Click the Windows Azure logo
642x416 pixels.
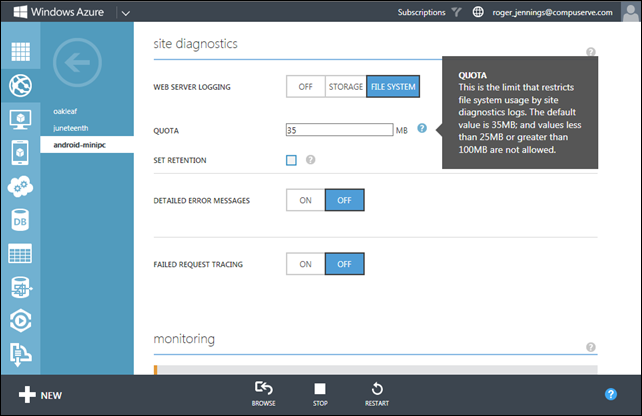coord(59,12)
